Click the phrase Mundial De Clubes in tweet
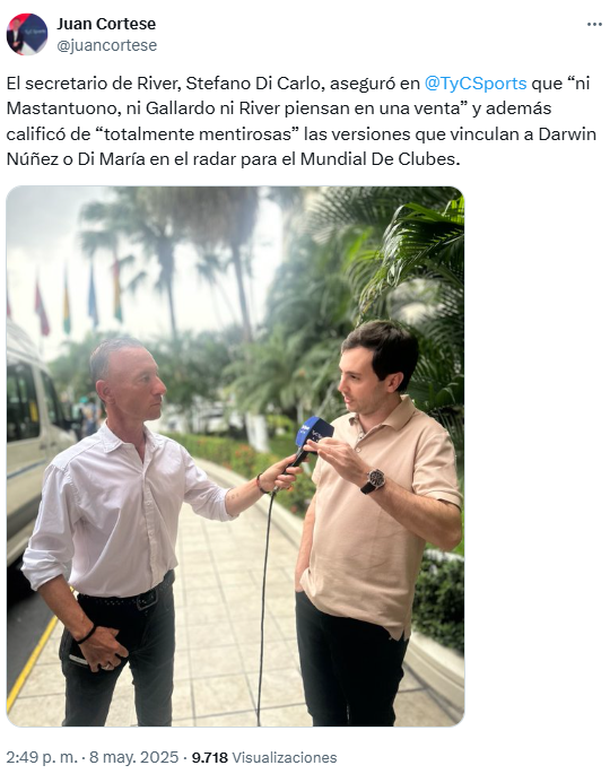Viewport: 610px width, 774px height. tap(378, 159)
